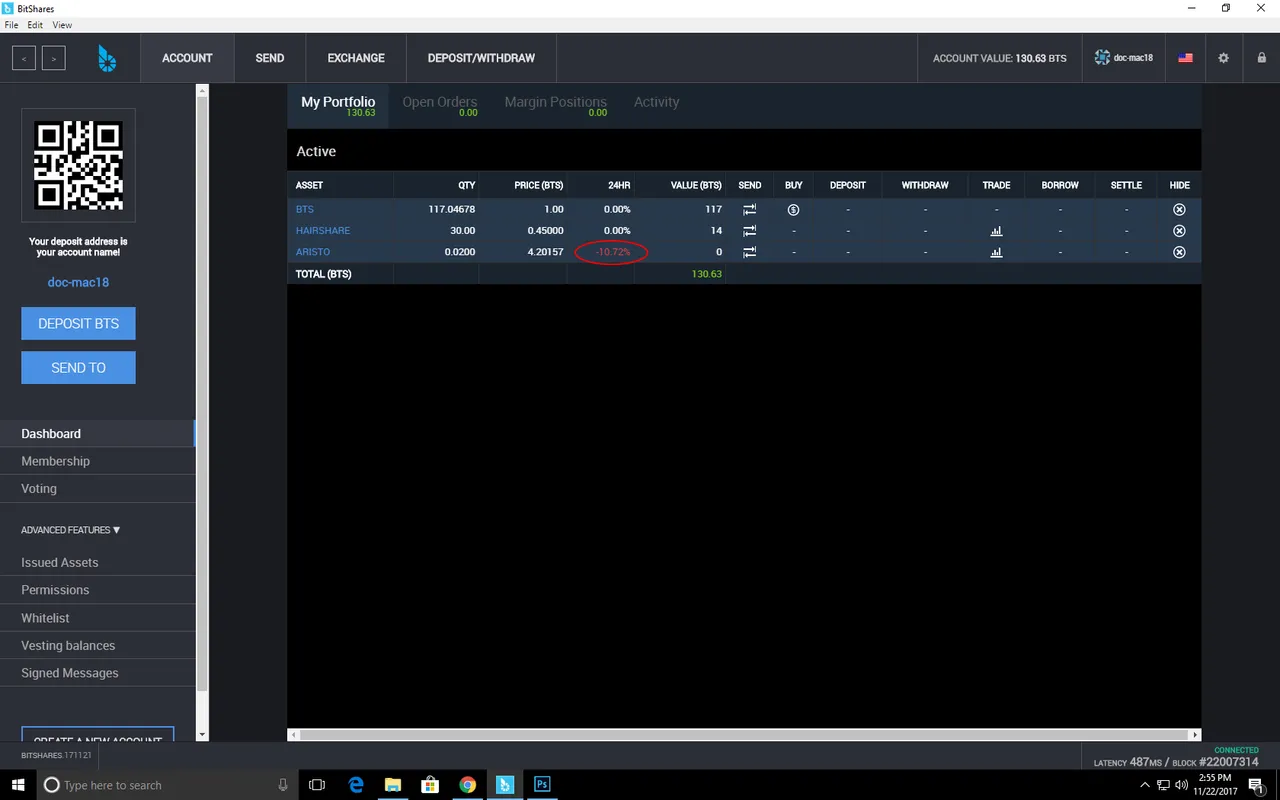Open the Microsoft Store taskbar icon
Viewport: 1280px width, 800px height.
tap(430, 785)
